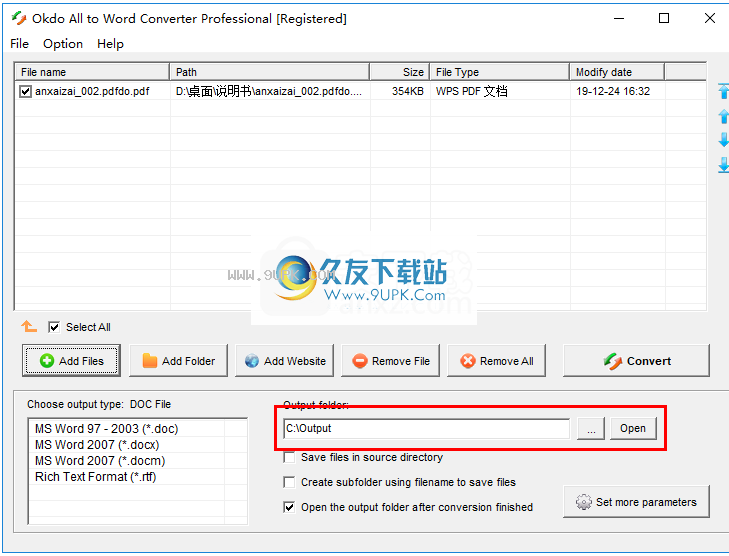
Task: Select Rich Text Format (*.rtf)
Action: [x=95, y=477]
